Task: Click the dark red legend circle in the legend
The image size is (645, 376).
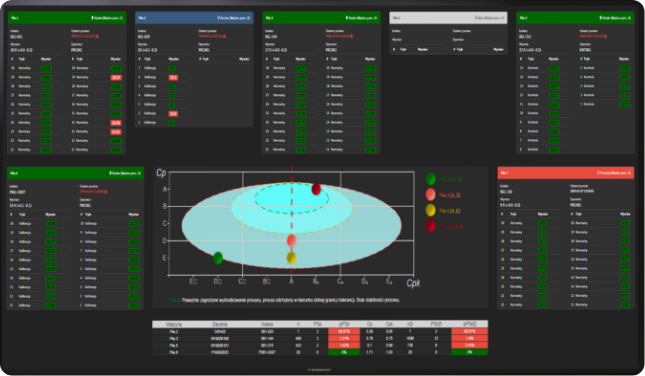Action: (431, 226)
